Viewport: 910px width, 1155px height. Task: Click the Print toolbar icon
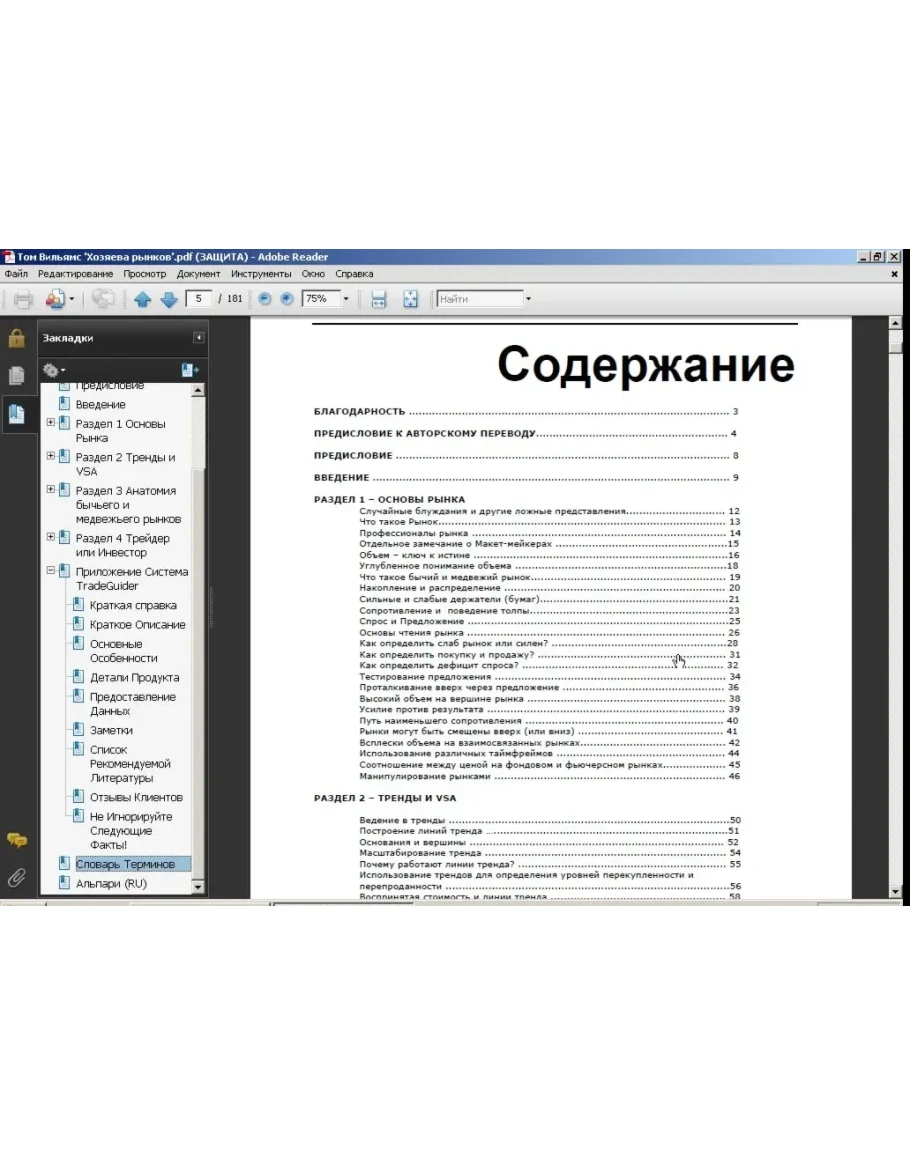click(x=23, y=299)
